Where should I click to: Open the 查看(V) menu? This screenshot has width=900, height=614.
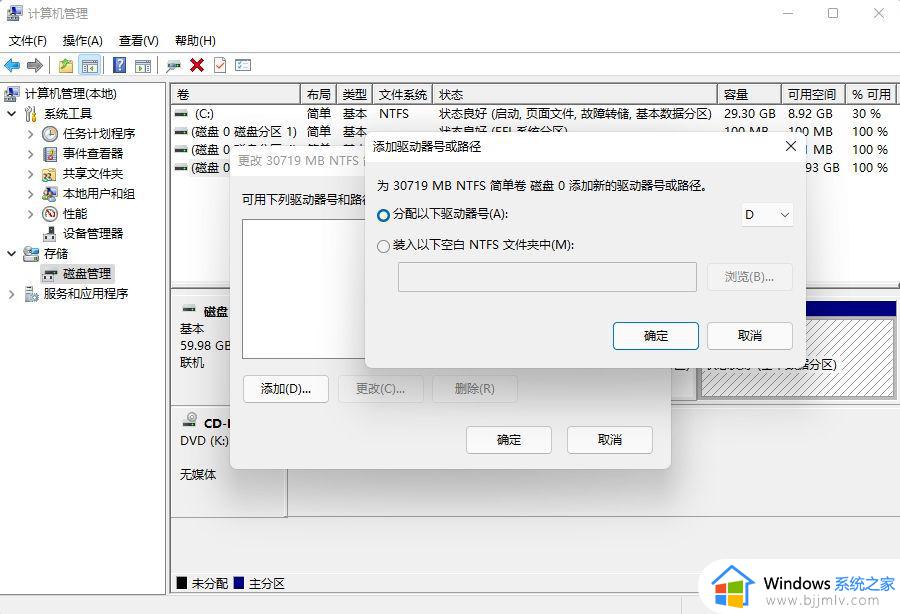pos(138,41)
